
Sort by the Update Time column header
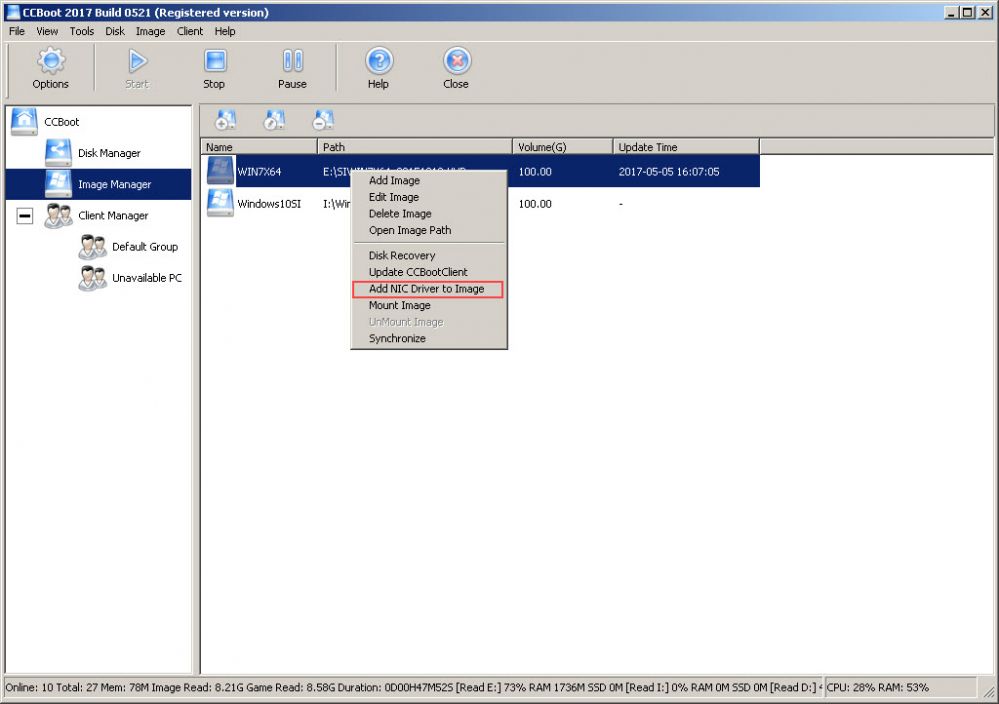coord(686,147)
